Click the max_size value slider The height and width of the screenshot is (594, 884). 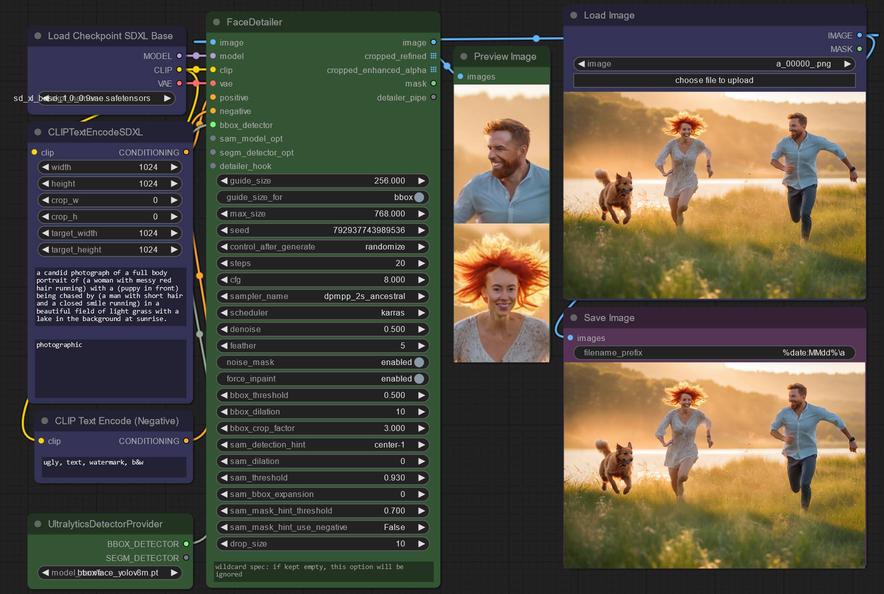tap(322, 214)
